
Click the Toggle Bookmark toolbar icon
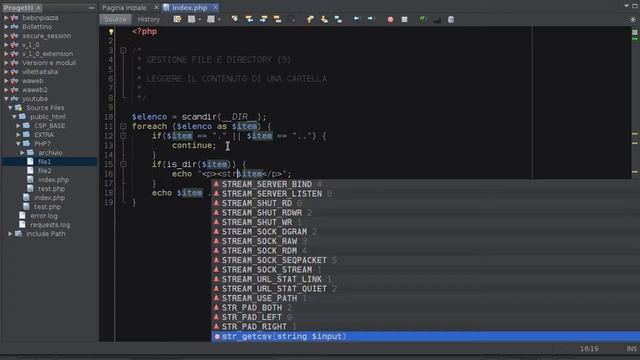coord(338,19)
